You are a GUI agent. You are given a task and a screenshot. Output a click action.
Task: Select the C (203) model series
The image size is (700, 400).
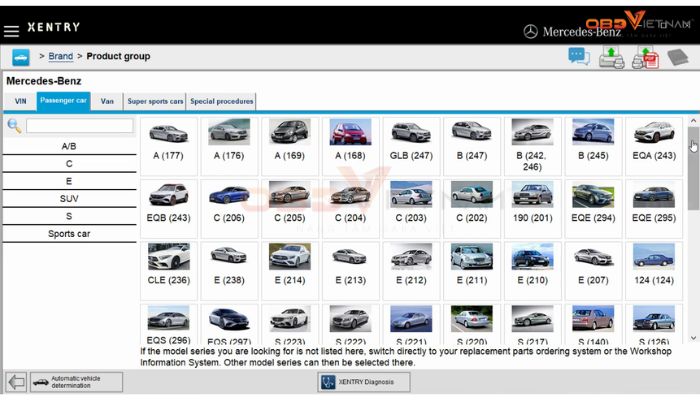tap(411, 208)
